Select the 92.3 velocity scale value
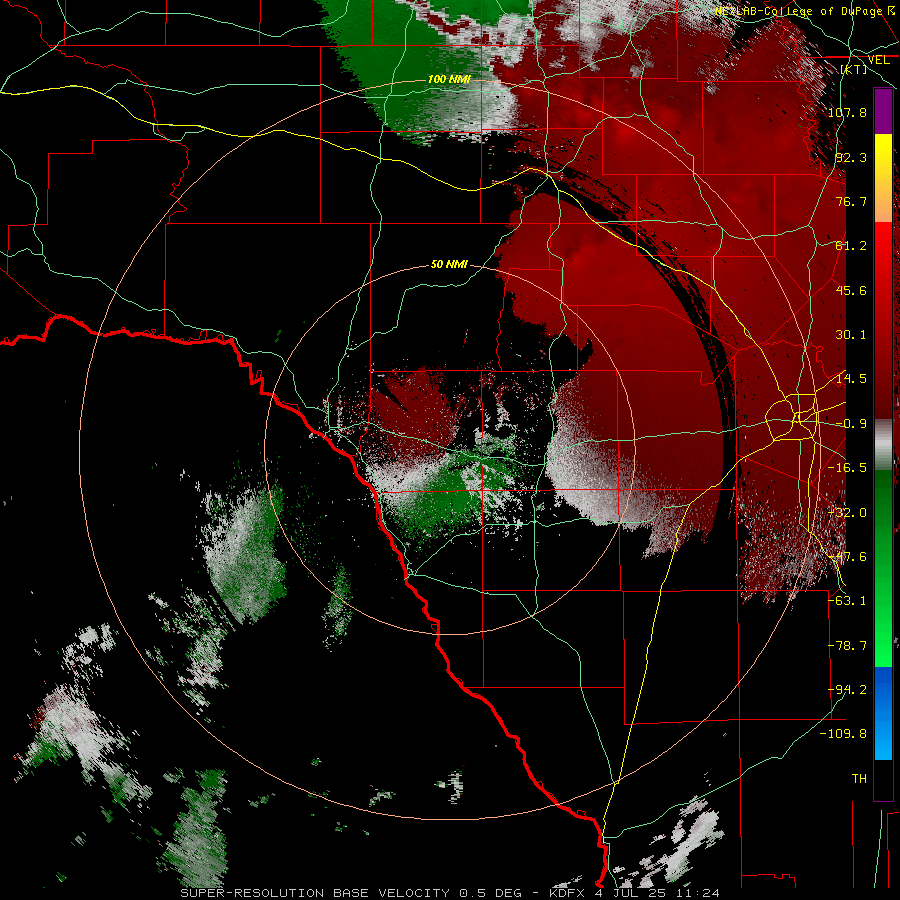Image resolution: width=900 pixels, height=900 pixels. pos(851,157)
